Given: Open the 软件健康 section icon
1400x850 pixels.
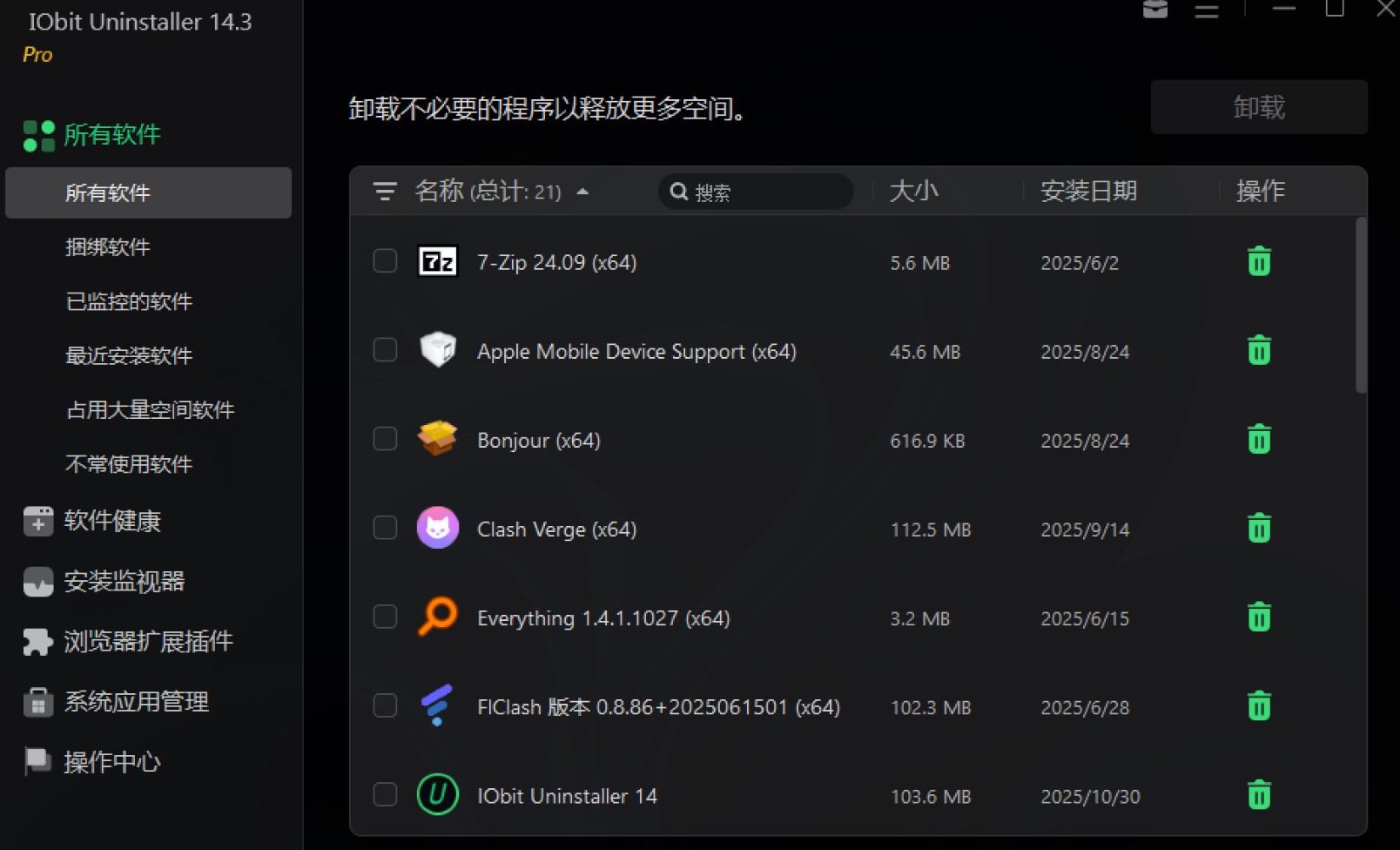Looking at the screenshot, I should tap(38, 521).
